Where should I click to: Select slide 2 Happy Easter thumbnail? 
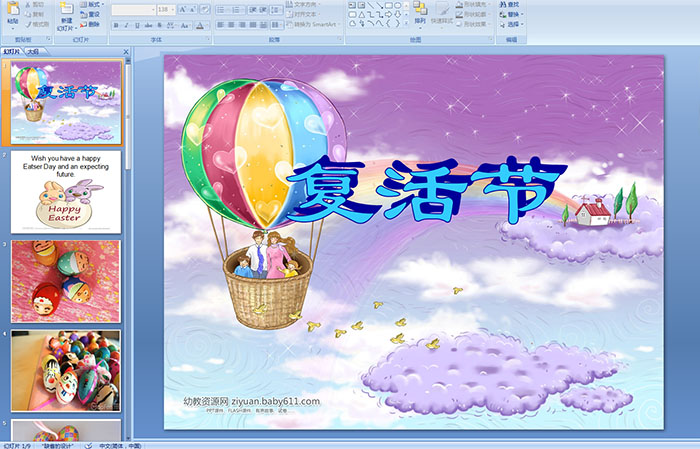[x=66, y=192]
